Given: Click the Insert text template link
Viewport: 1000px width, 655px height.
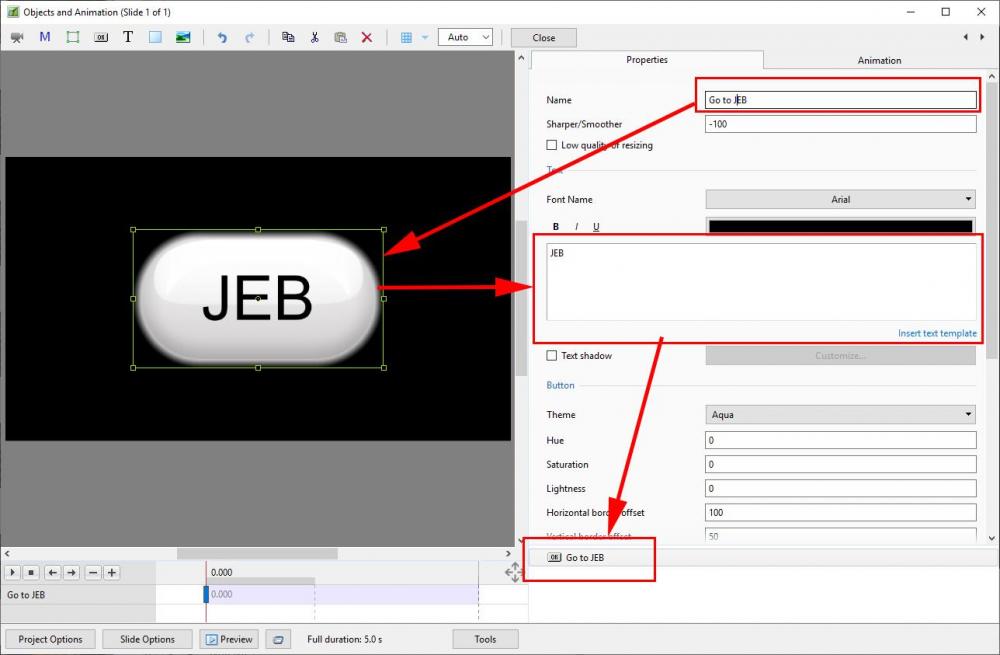Looking at the screenshot, I should point(937,333).
